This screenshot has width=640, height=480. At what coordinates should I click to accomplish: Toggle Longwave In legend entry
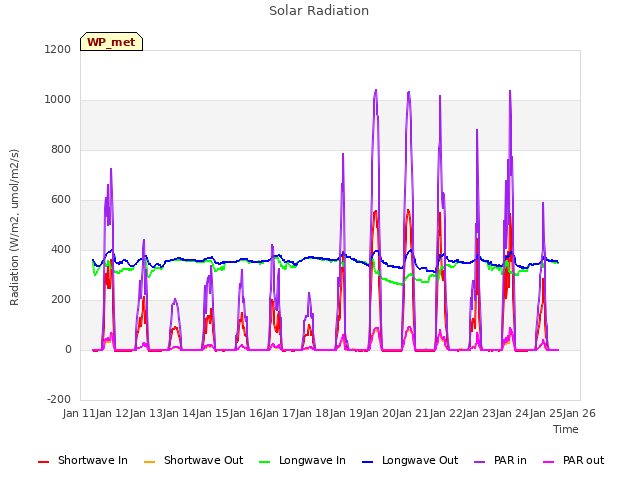pos(302,460)
